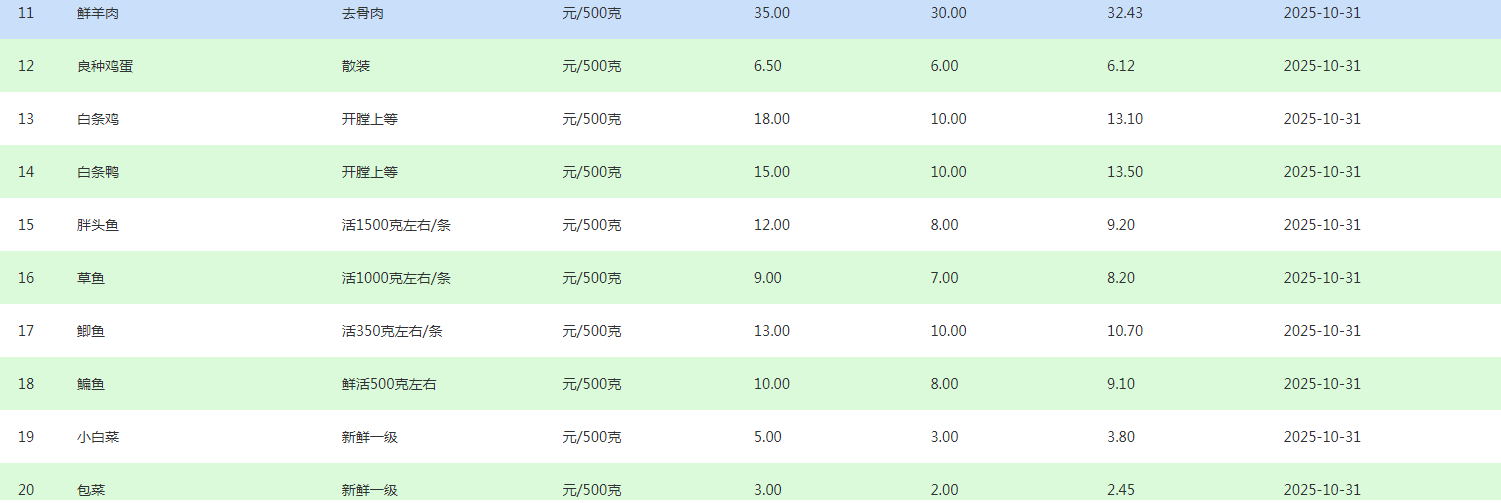
Task: Click the 鲜活500克左右 specification cell
Action: point(389,384)
